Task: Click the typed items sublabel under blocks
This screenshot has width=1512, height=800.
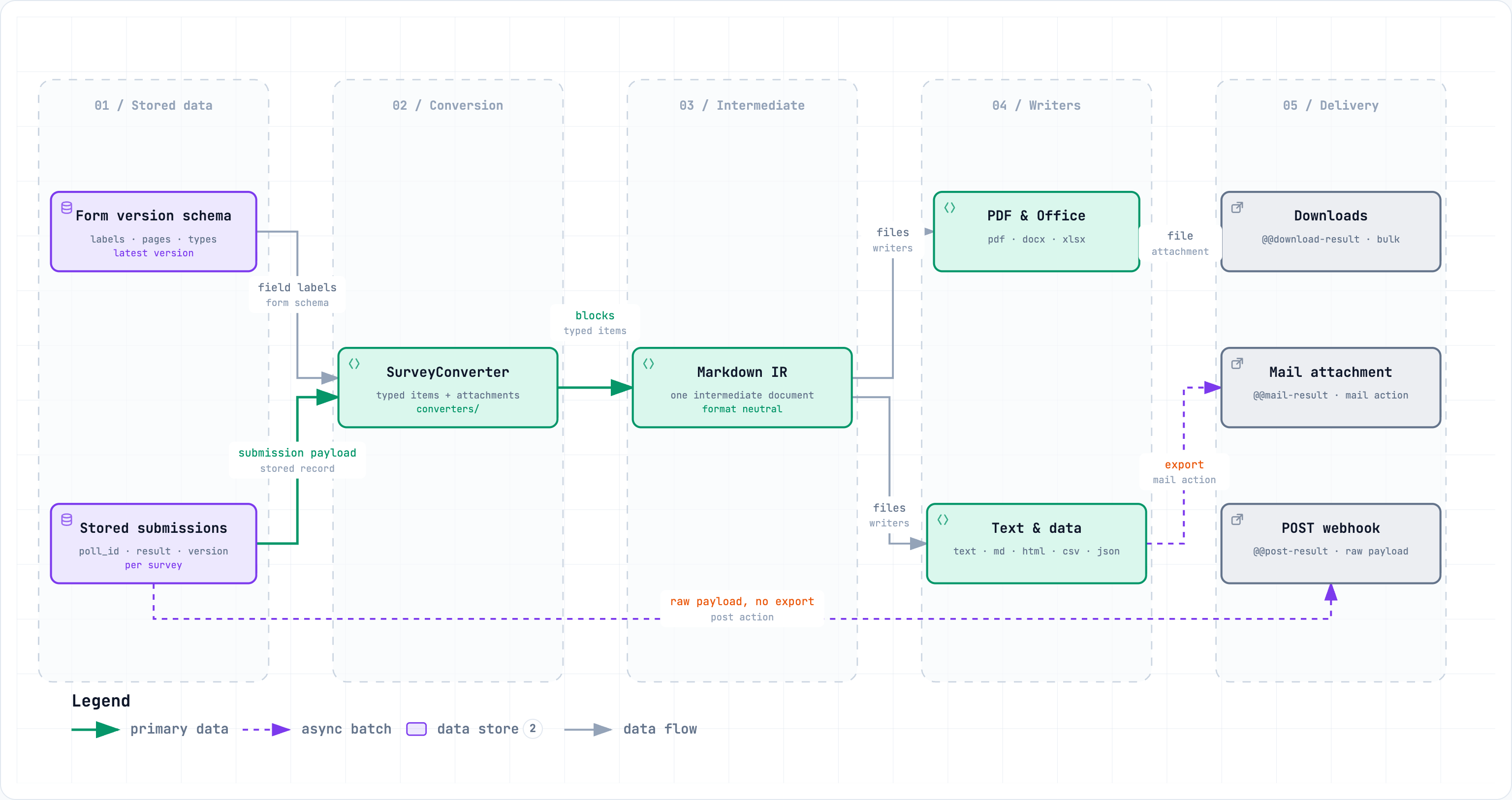Action: 595,332
